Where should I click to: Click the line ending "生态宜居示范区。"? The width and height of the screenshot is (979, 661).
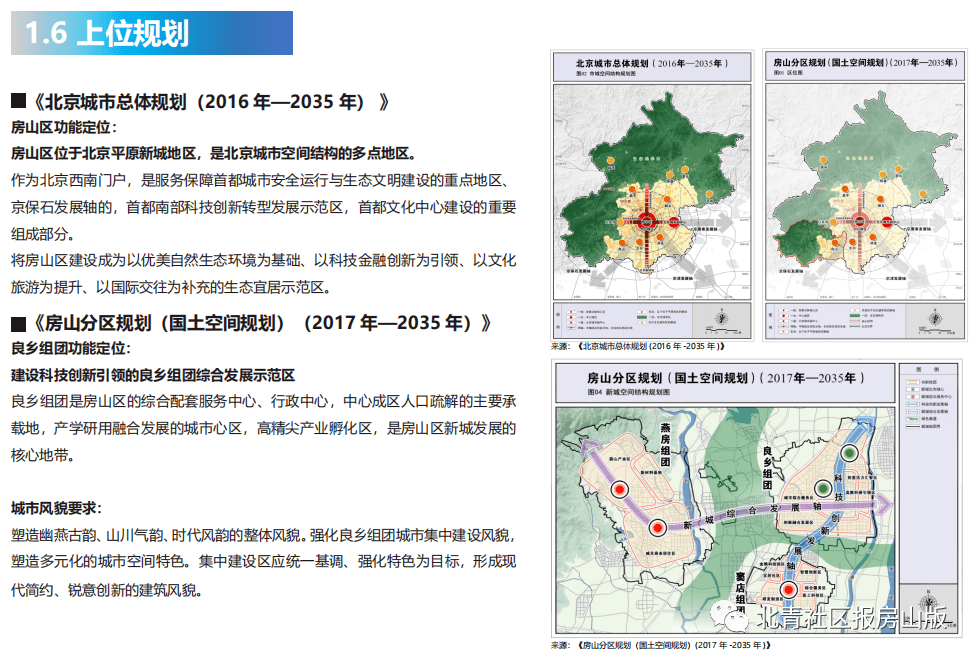tap(171, 287)
